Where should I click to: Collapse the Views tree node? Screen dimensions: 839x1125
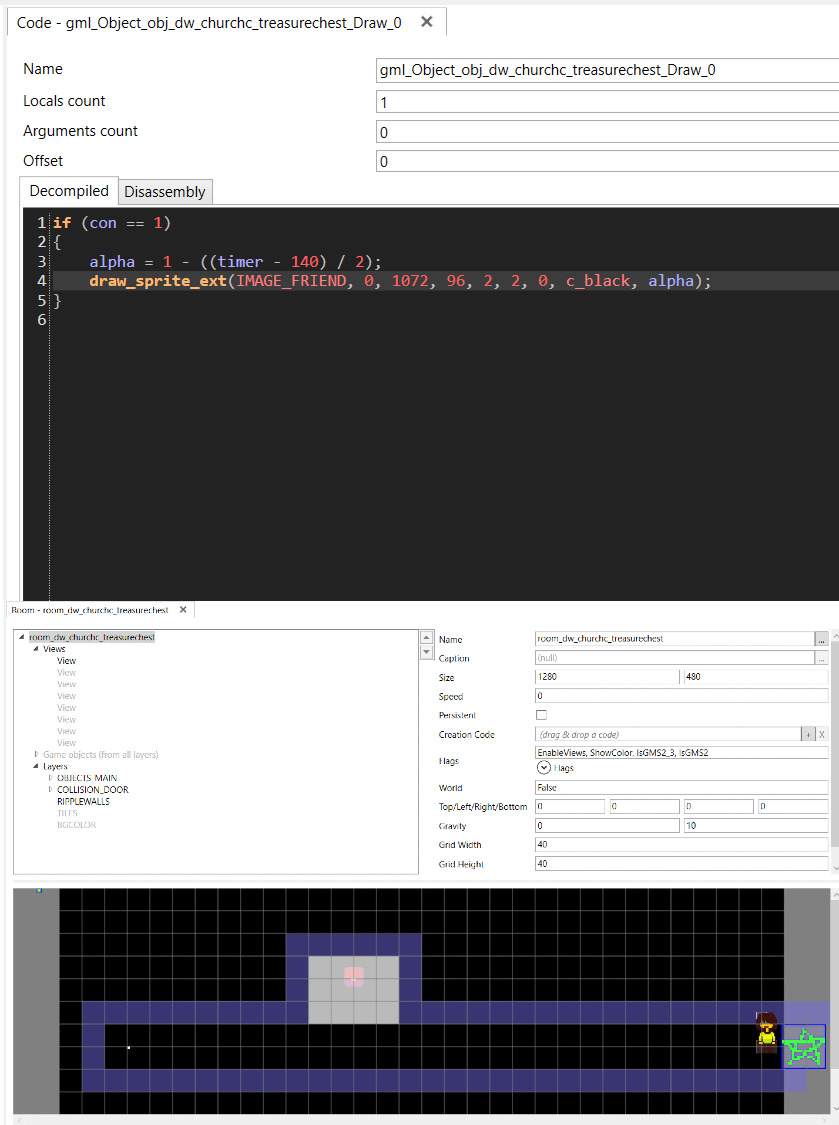(x=36, y=649)
